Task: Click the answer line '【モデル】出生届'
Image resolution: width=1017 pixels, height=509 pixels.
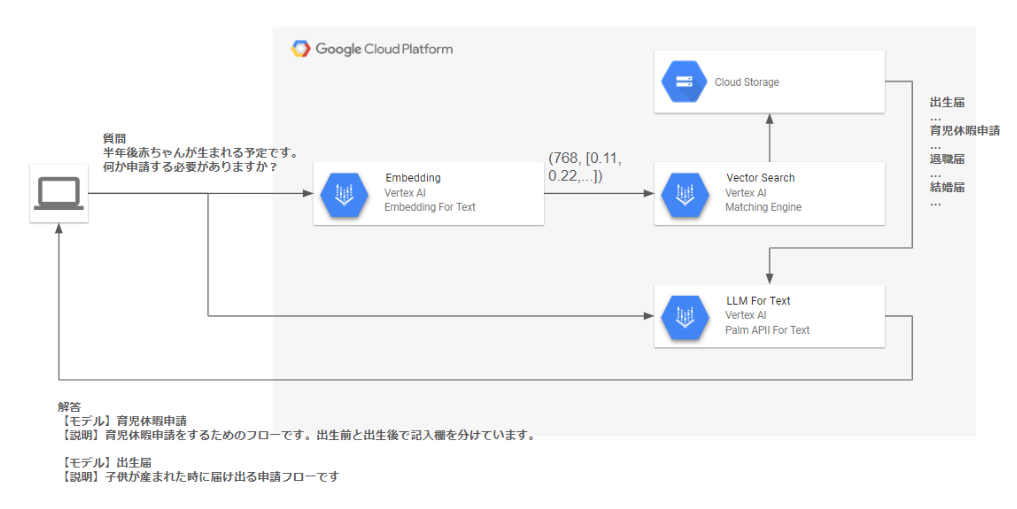Action: 104,463
